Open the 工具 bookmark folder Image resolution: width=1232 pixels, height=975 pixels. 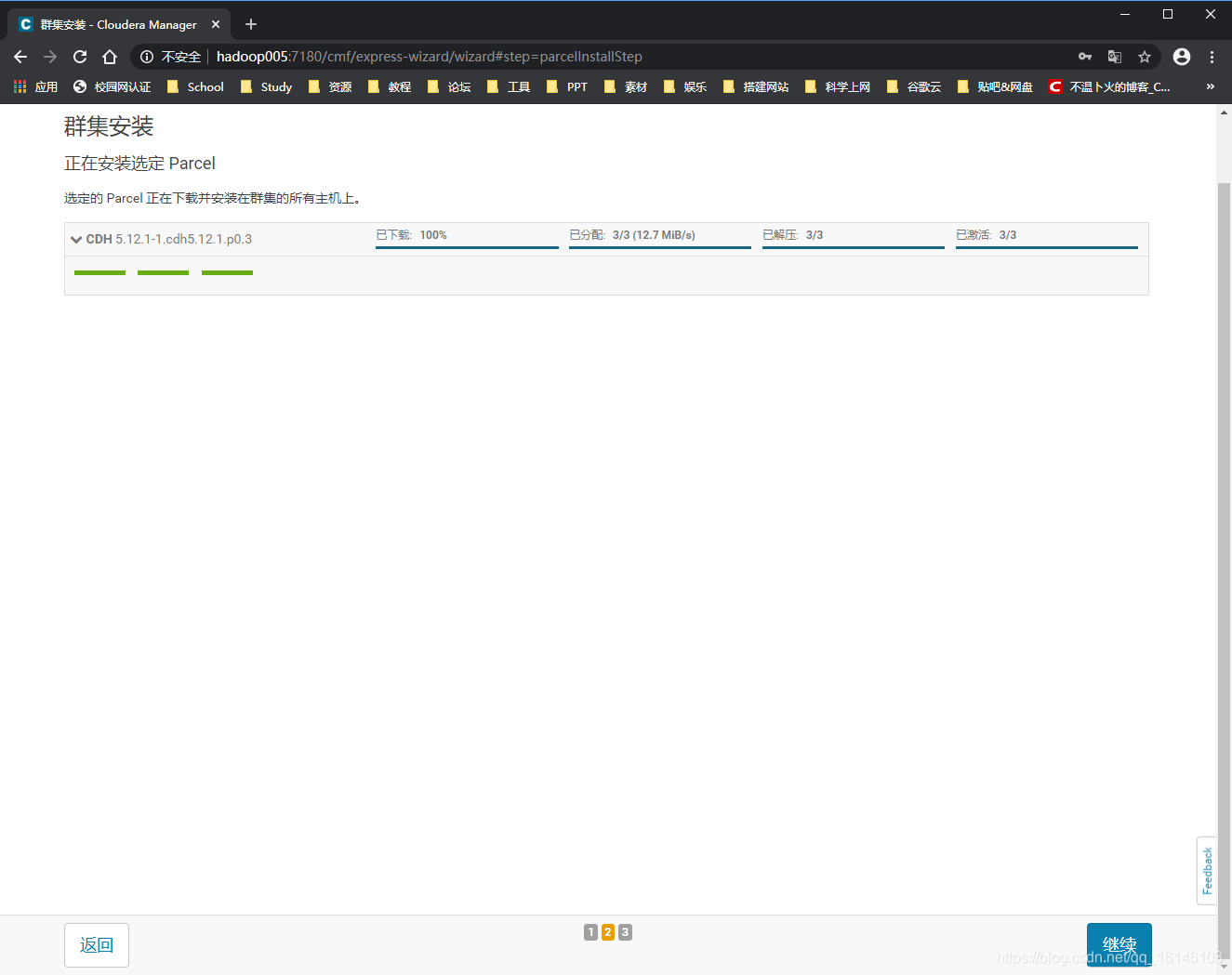[509, 86]
